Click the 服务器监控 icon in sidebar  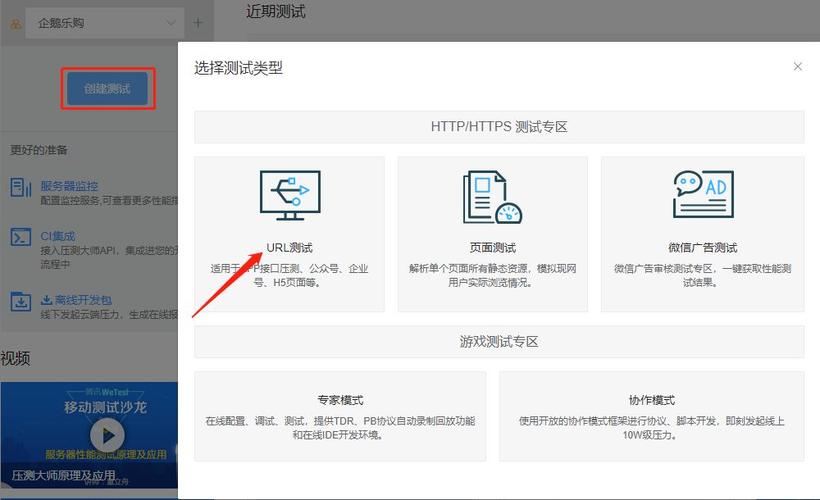point(21,187)
